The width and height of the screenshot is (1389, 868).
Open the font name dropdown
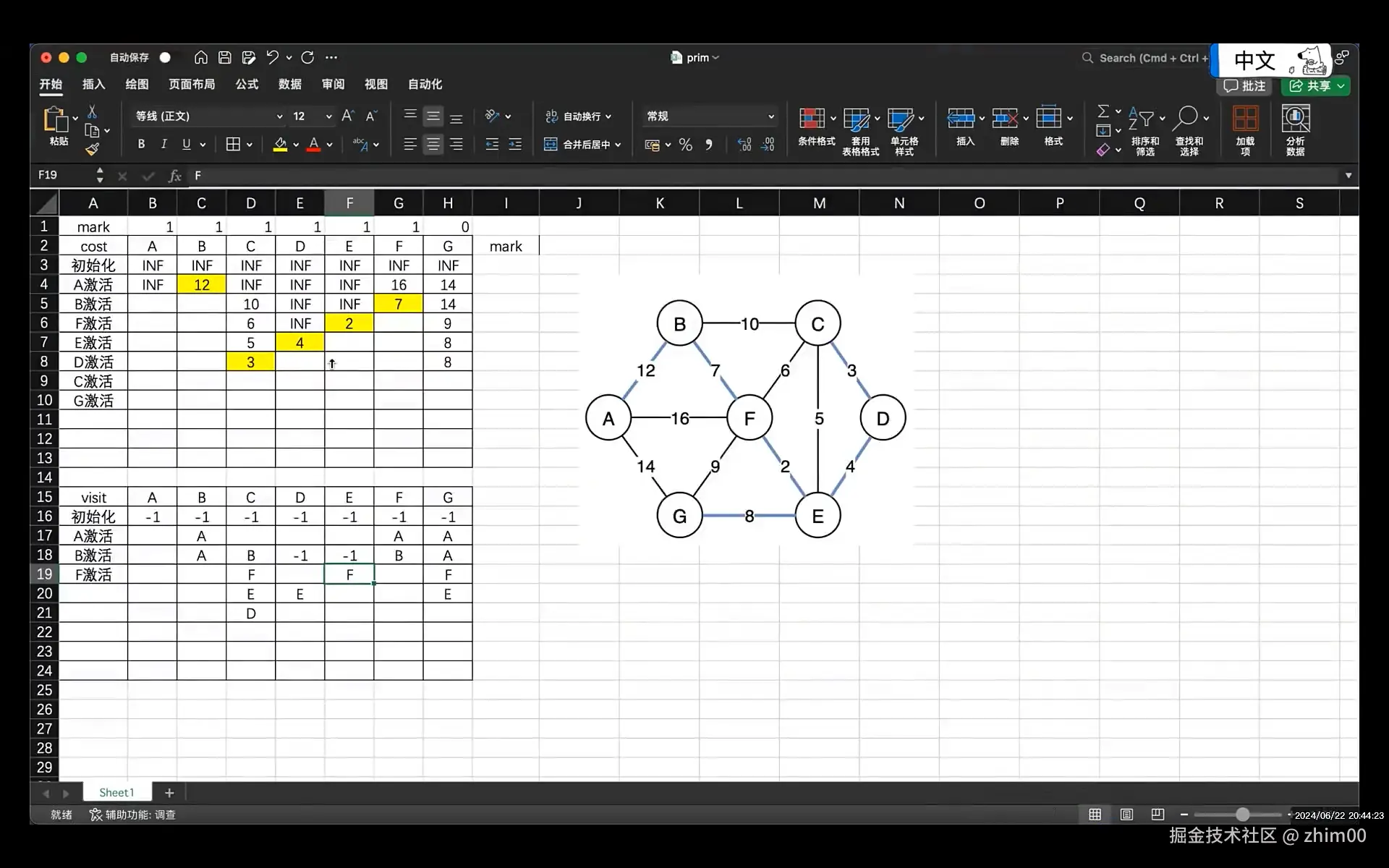tap(279, 116)
